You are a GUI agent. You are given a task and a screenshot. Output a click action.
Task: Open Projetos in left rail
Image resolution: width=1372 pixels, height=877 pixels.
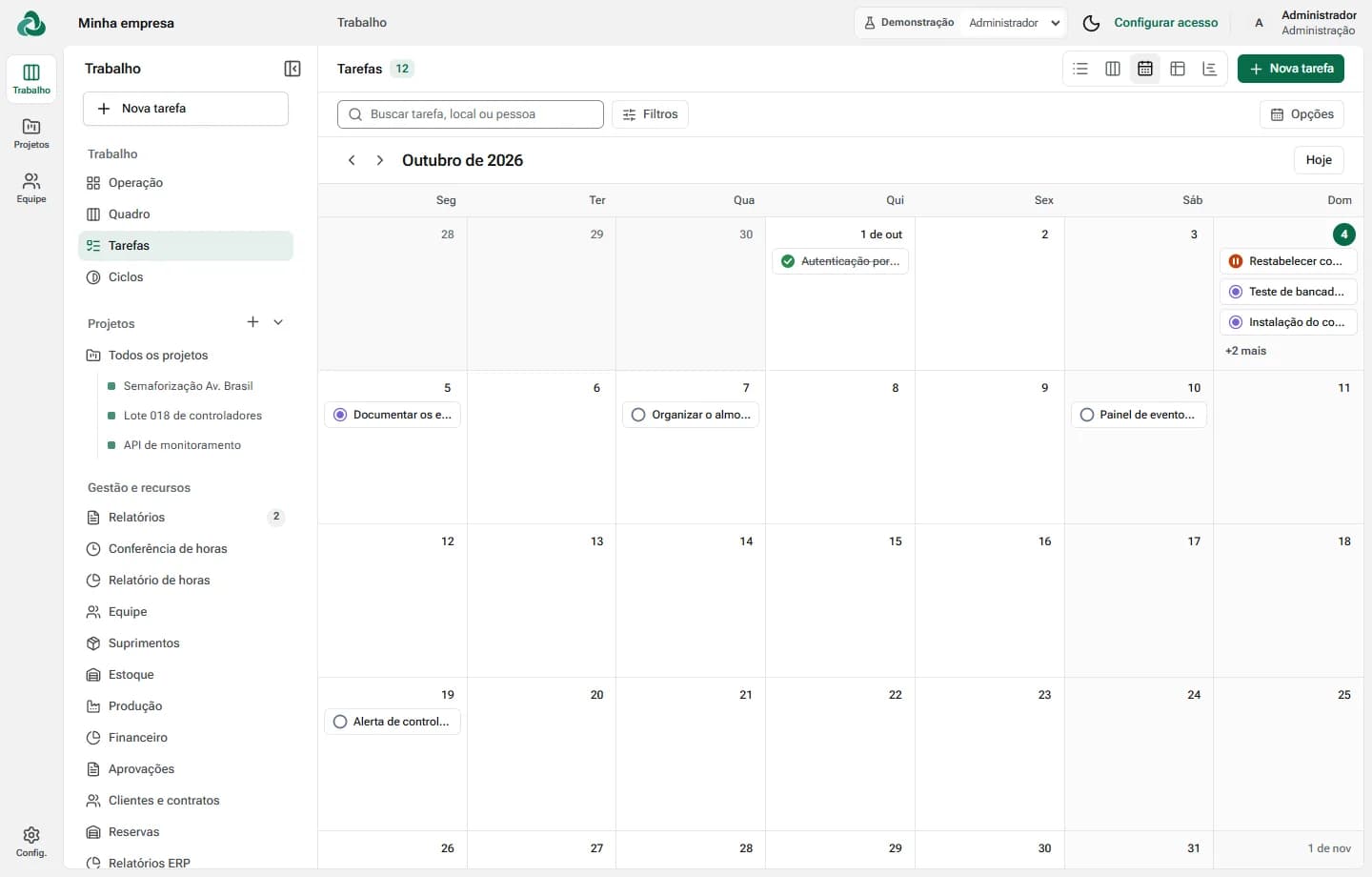31,133
